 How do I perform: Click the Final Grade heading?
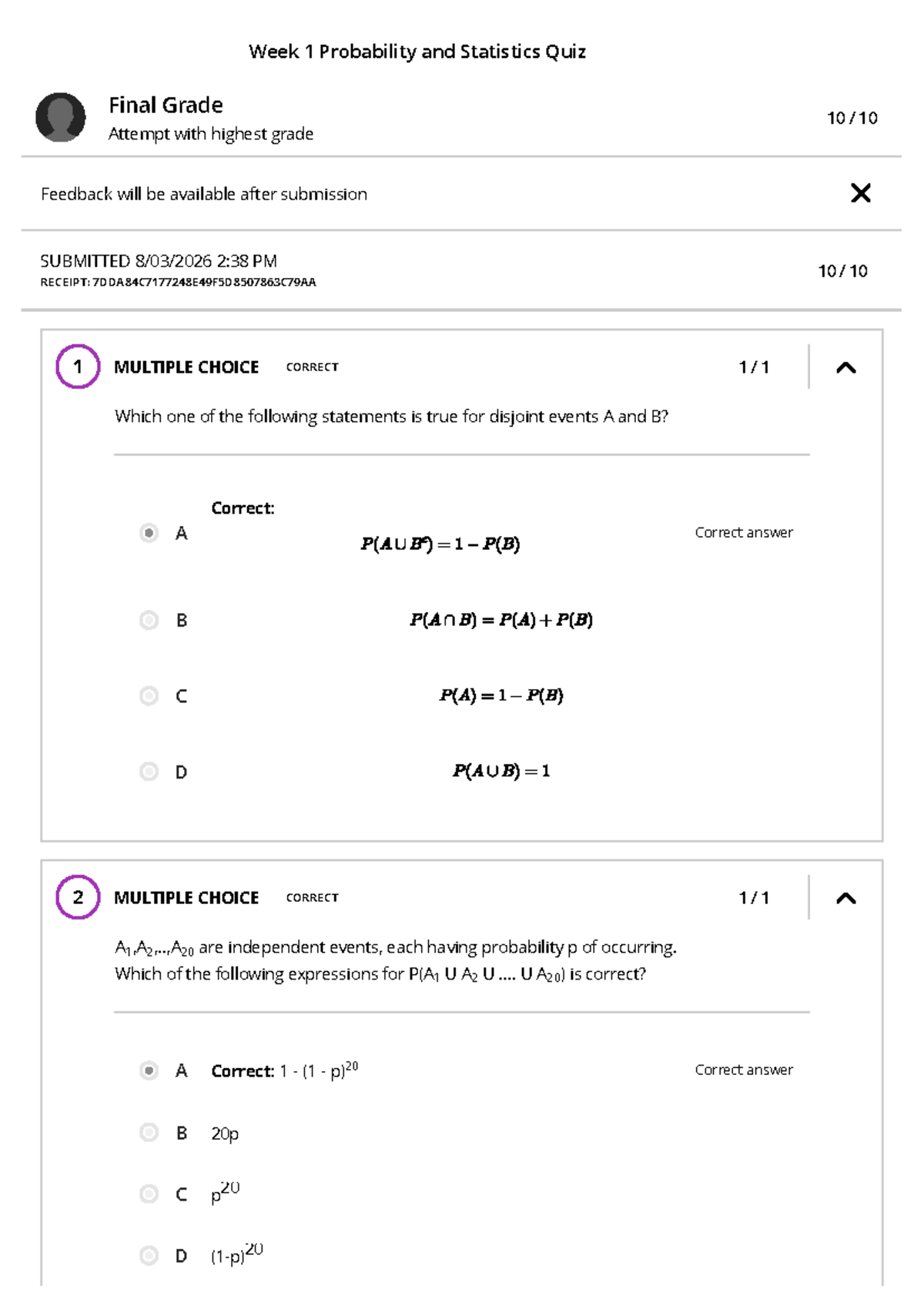coord(166,105)
